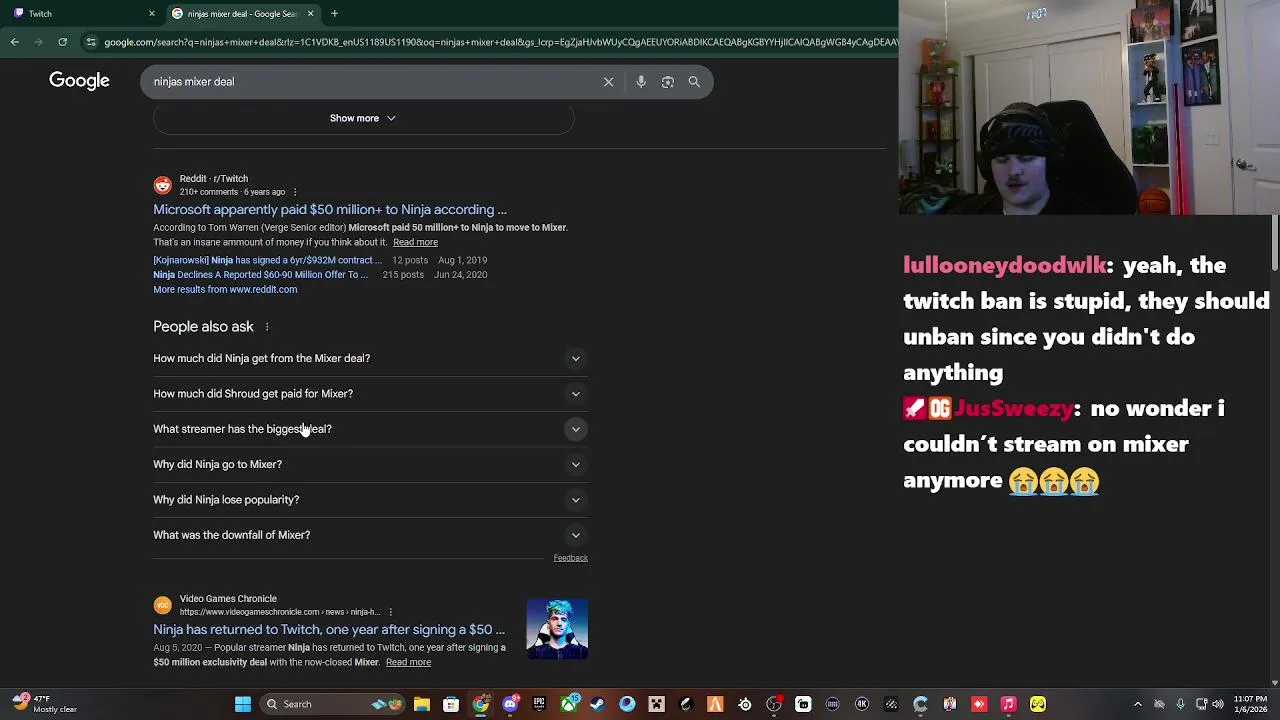Open Google Lens image search icon
The height and width of the screenshot is (720, 1280).
pyautogui.click(x=668, y=82)
